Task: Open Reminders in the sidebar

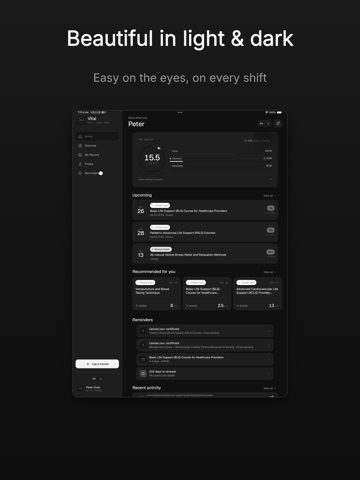Action: [97, 173]
